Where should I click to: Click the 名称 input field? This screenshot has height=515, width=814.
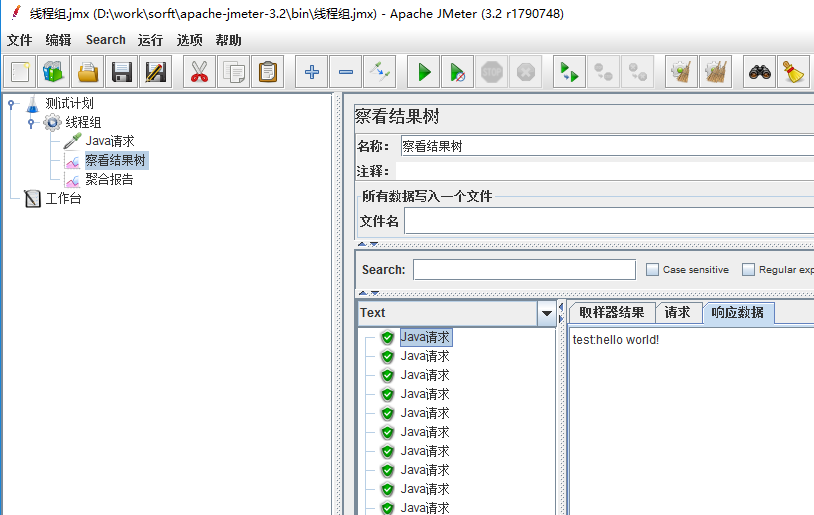pyautogui.click(x=607, y=146)
